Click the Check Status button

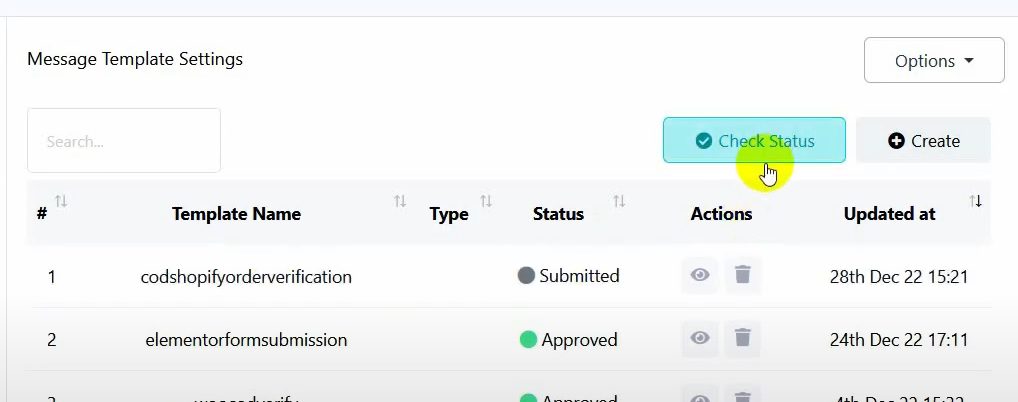point(754,141)
